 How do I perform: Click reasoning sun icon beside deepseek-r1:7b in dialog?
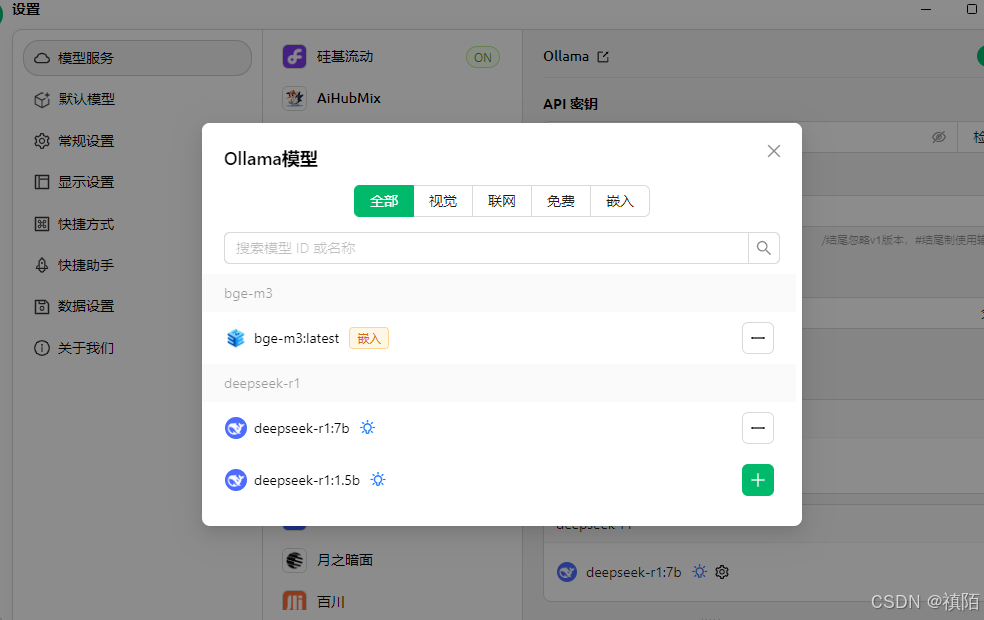click(x=368, y=428)
